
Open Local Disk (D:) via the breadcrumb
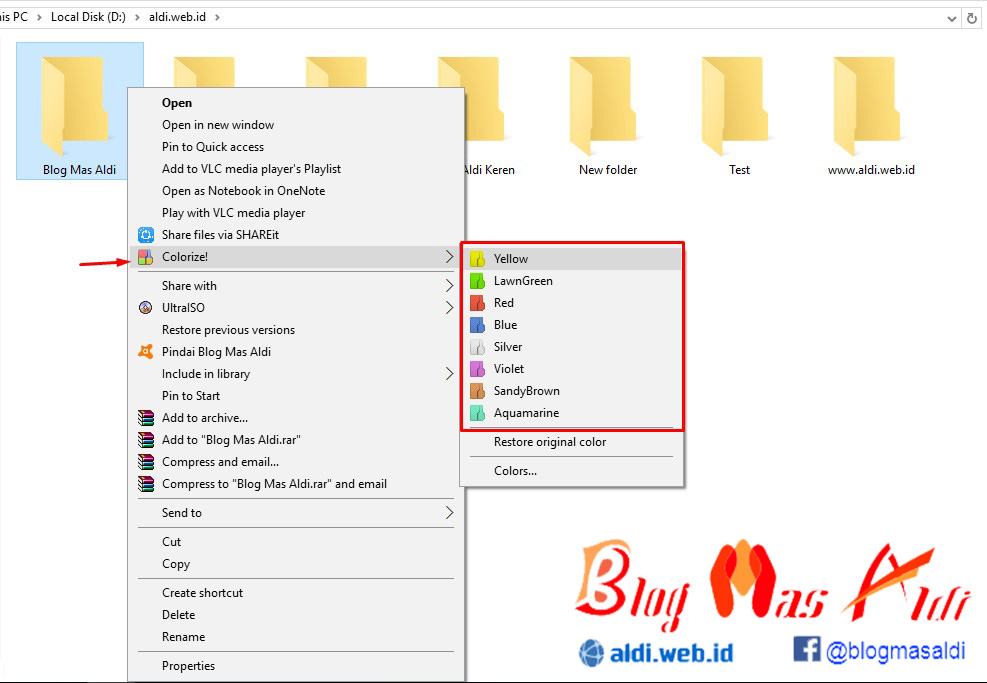point(88,16)
